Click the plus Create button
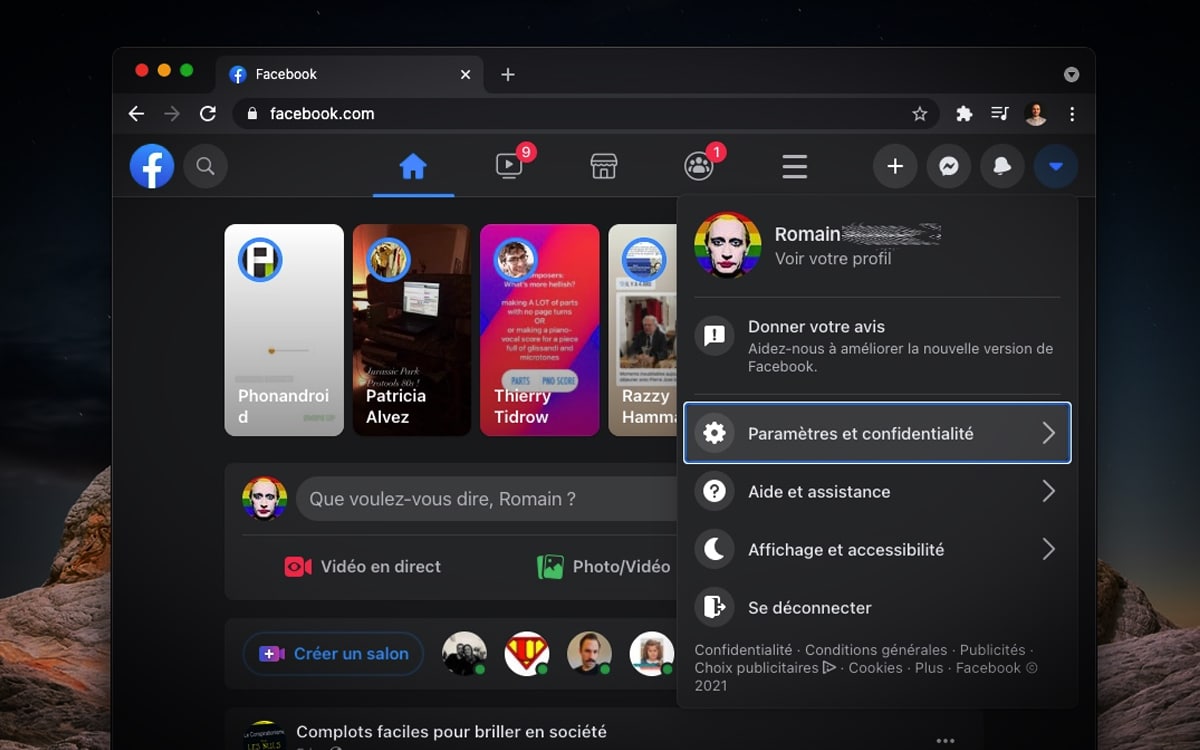 [x=895, y=166]
